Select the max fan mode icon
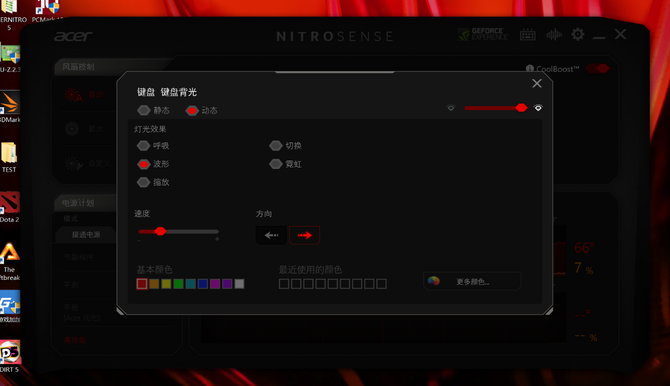Image resolution: width=670 pixels, height=386 pixels. coord(72,128)
